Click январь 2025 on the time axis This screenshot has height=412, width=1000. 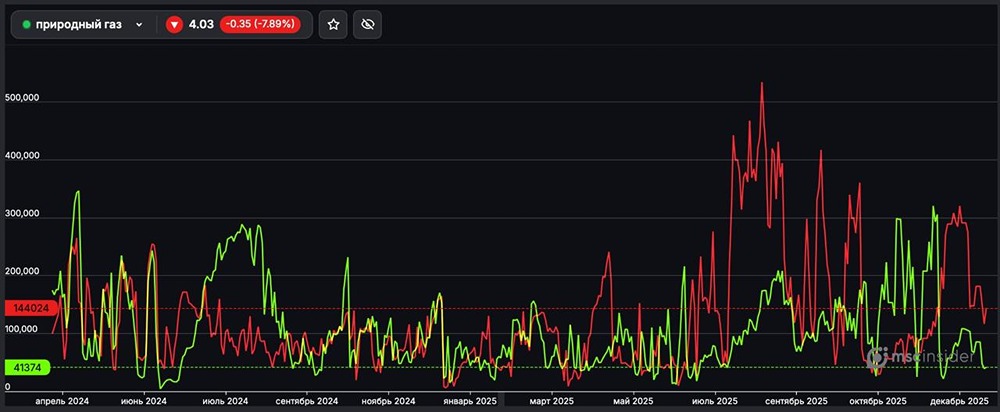pos(470,400)
